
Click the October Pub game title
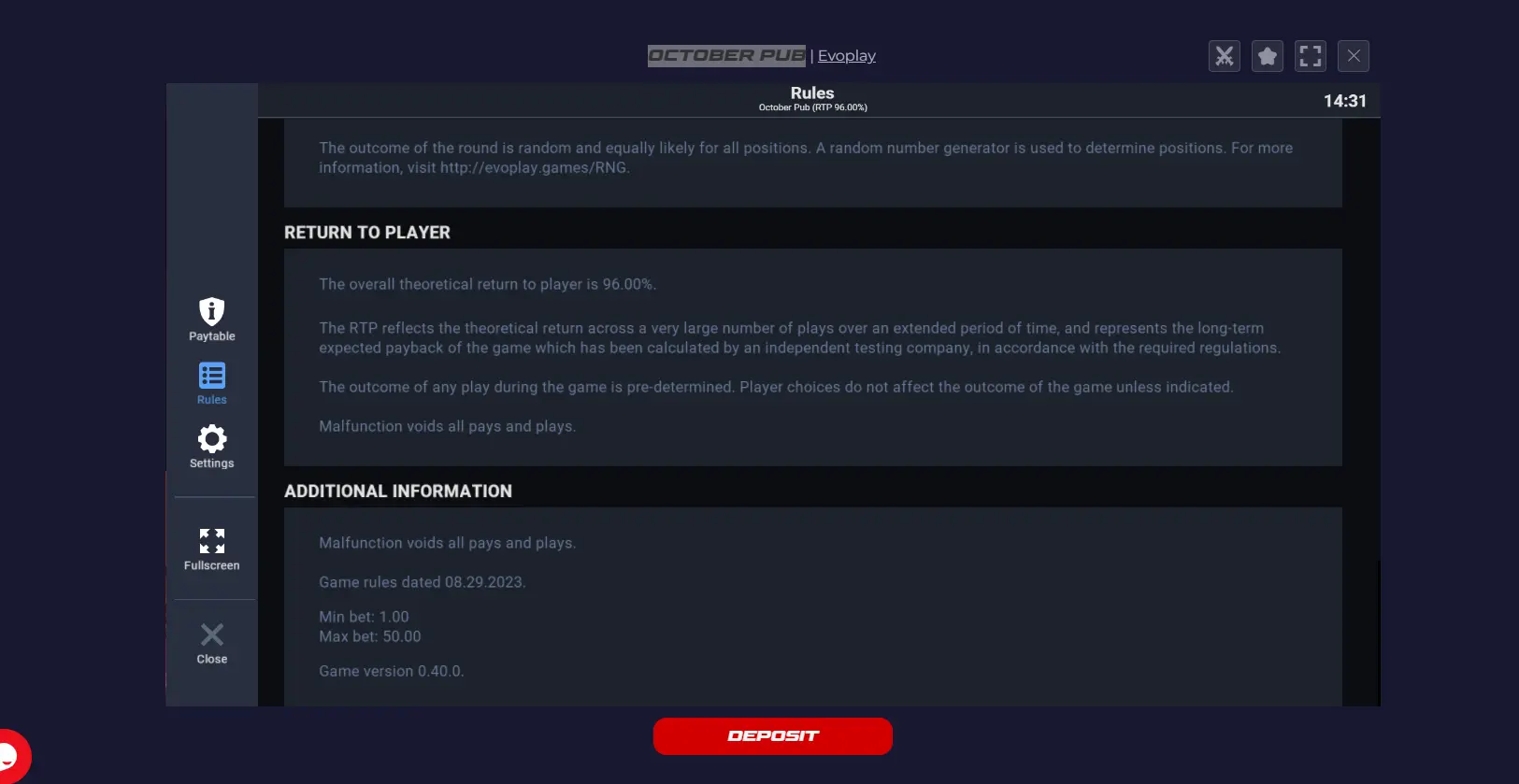726,56
